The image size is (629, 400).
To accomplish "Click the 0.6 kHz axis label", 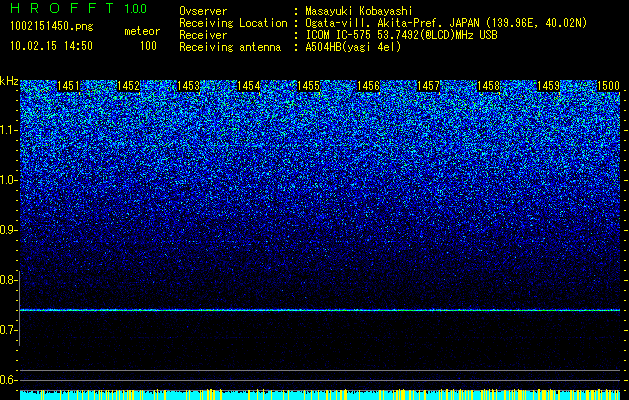I will (x=8, y=380).
